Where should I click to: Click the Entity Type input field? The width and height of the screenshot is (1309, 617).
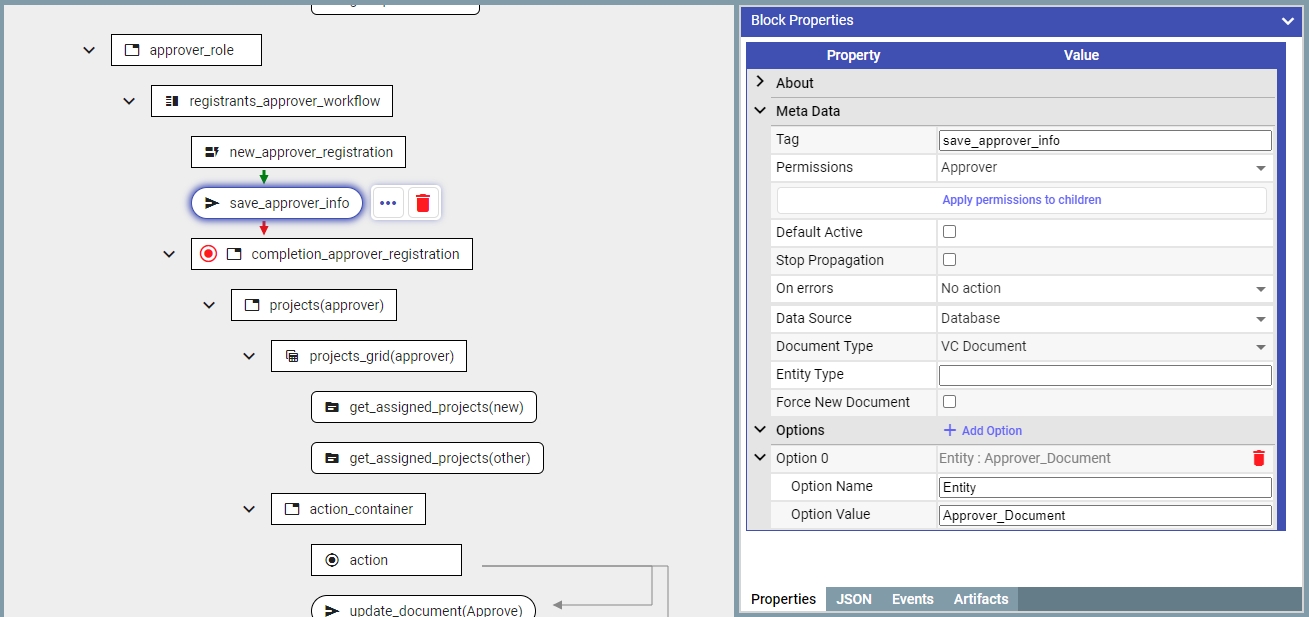[x=1104, y=375]
